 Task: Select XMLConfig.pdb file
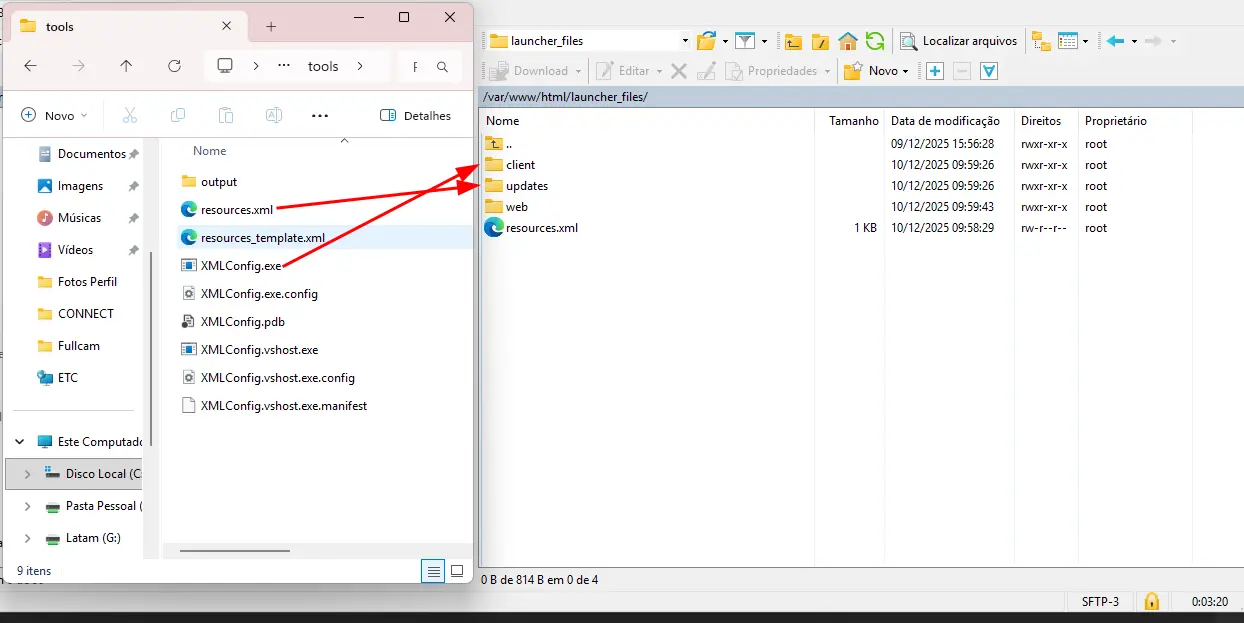click(243, 322)
